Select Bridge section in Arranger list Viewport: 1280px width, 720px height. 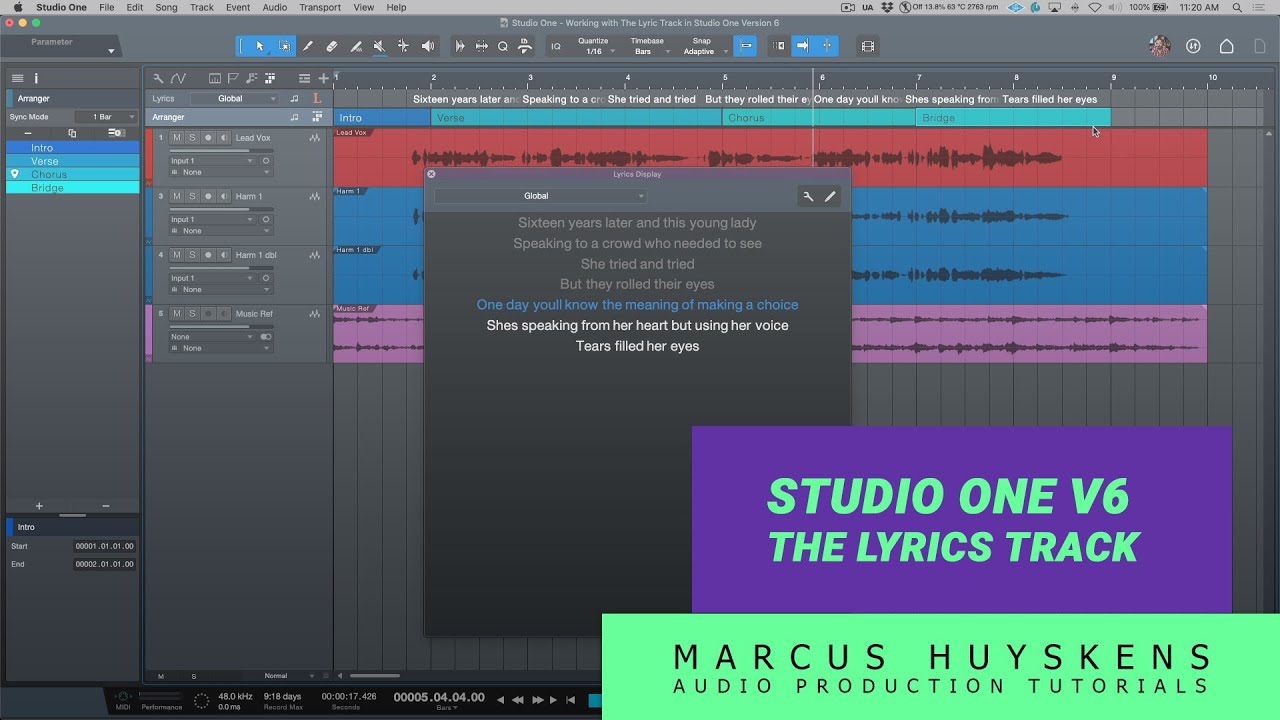pos(73,187)
